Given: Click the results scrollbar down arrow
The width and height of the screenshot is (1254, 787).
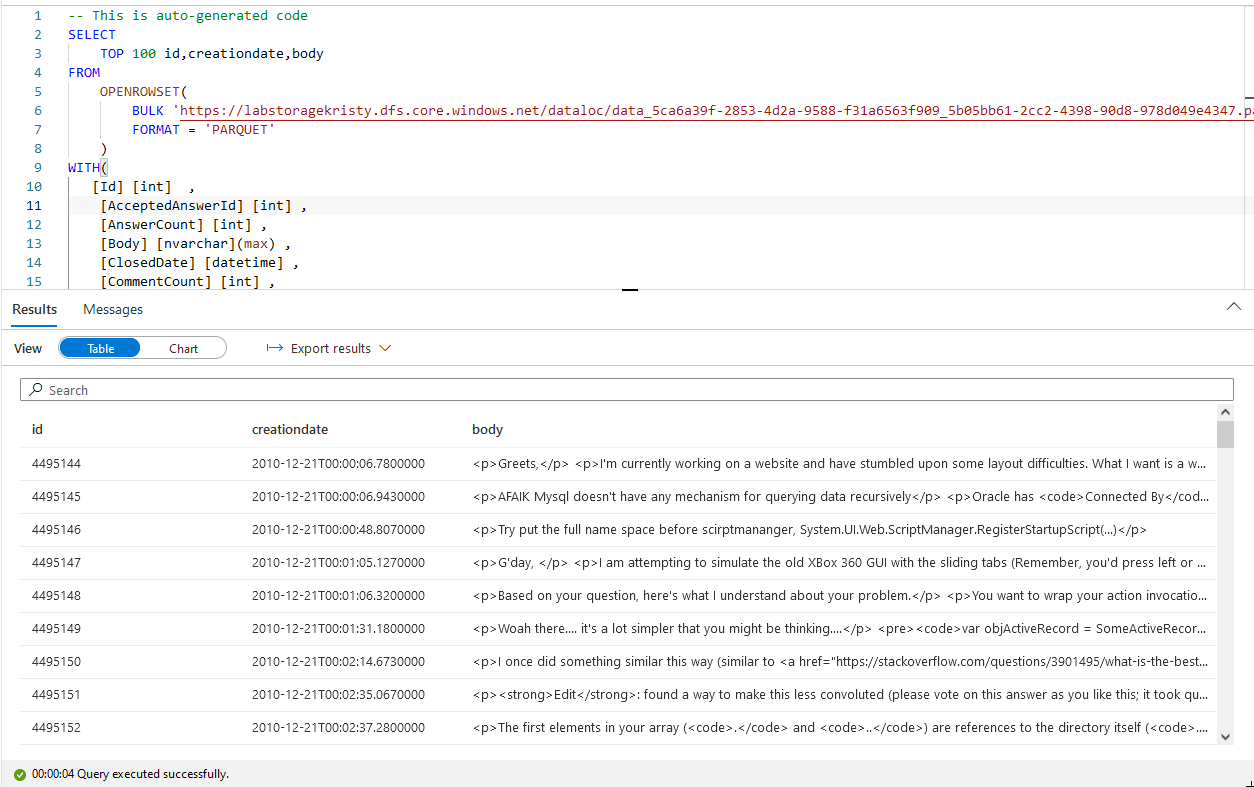Looking at the screenshot, I should 1225,736.
